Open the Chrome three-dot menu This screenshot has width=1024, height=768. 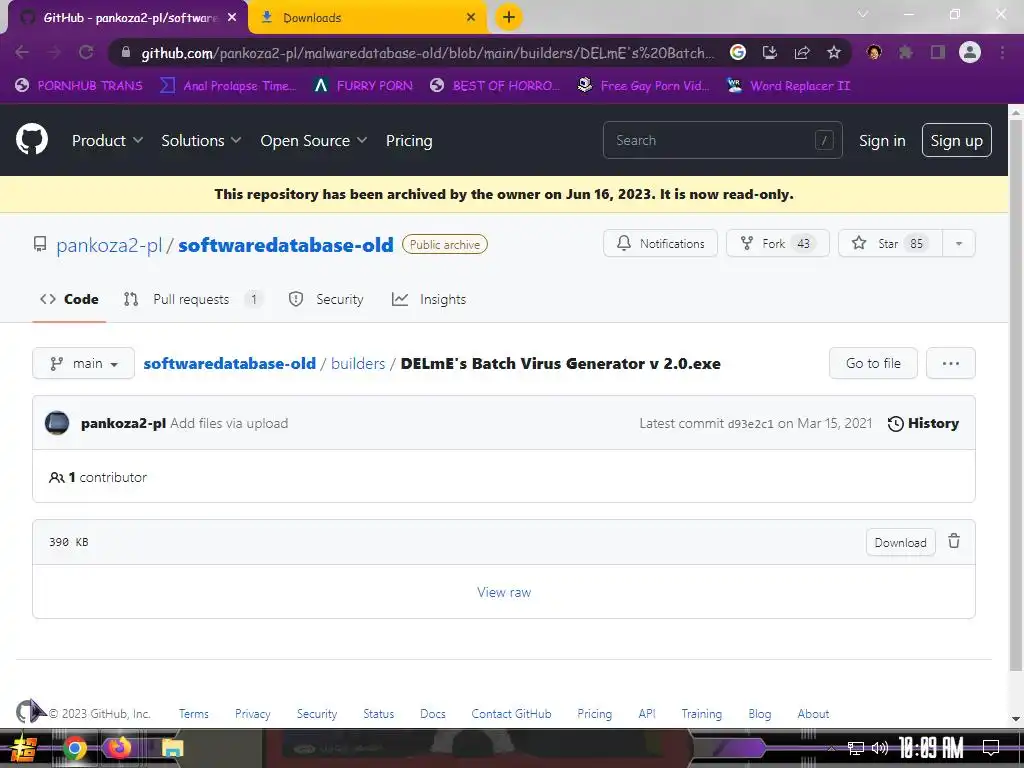[x=1002, y=52]
